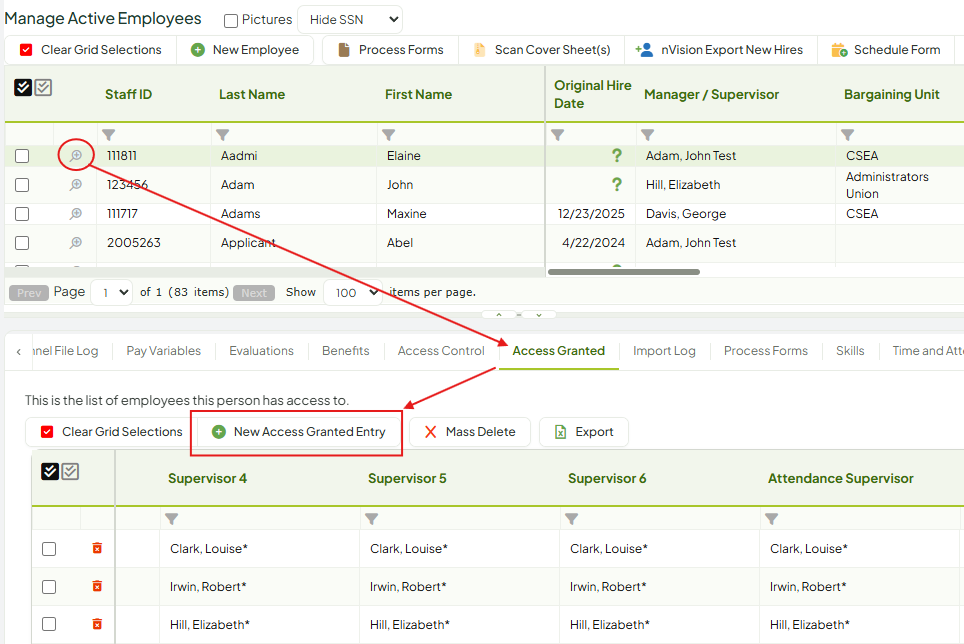Click Staff ID column filter icon
Viewport: 964px width, 644px height.
[109, 135]
